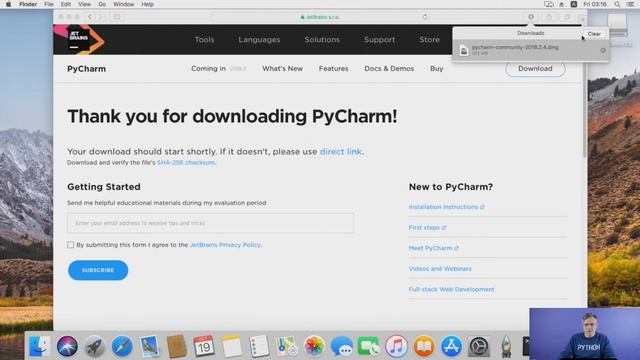Click the dmg file icon in Downloads popover
The width and height of the screenshot is (640, 360).
click(x=464, y=50)
